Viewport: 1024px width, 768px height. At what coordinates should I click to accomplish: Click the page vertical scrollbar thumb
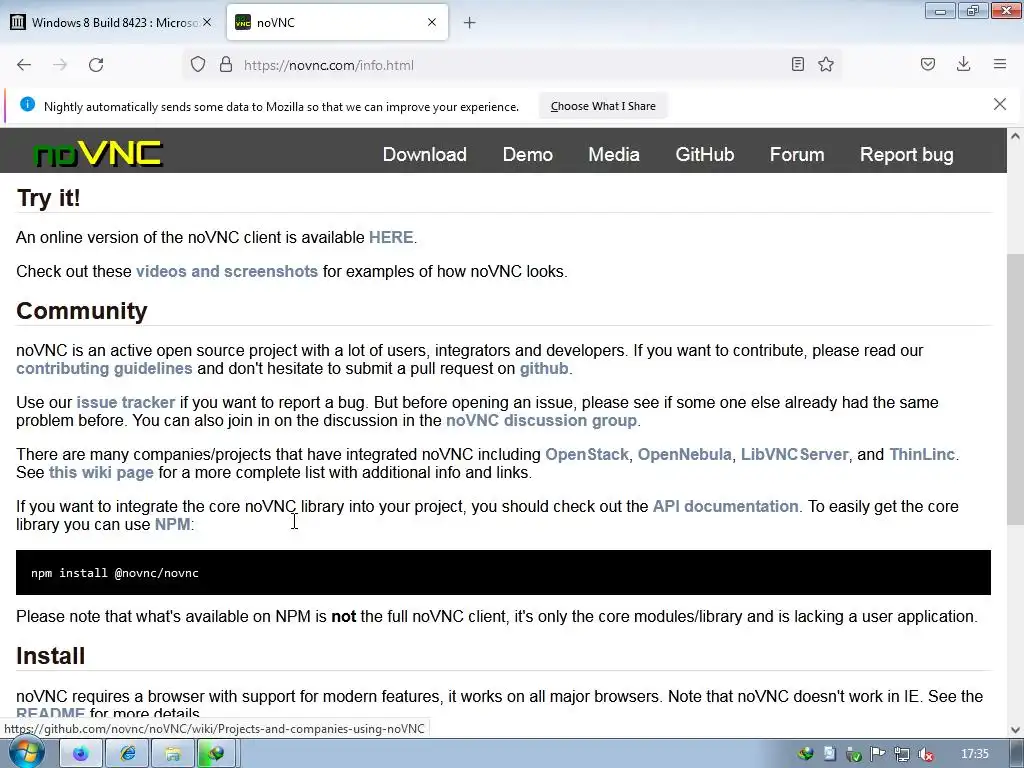(x=1015, y=389)
